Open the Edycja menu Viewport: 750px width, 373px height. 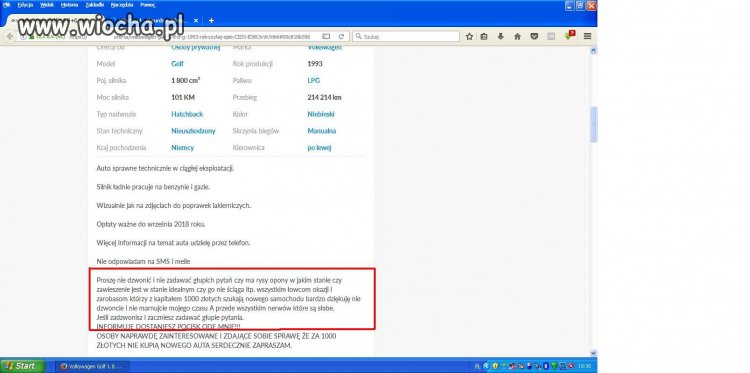coord(25,5)
